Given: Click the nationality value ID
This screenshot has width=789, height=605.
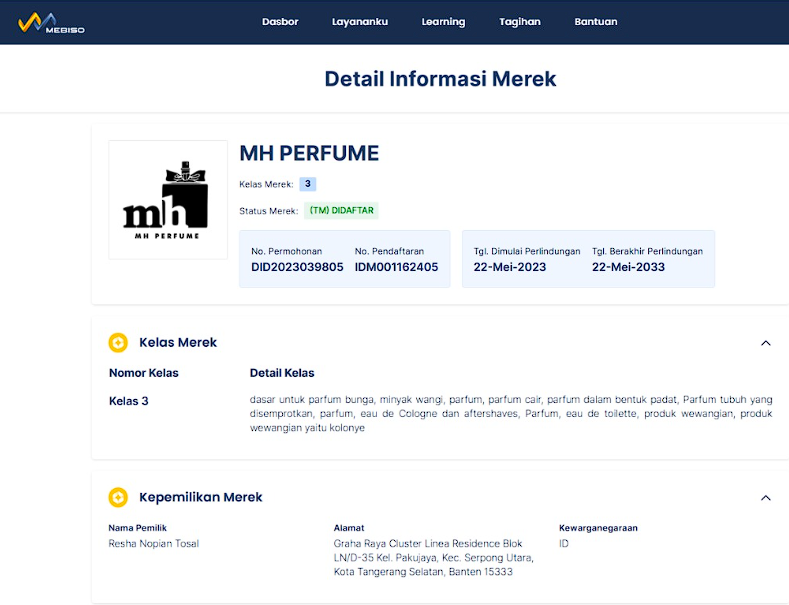Looking at the screenshot, I should tap(564, 543).
